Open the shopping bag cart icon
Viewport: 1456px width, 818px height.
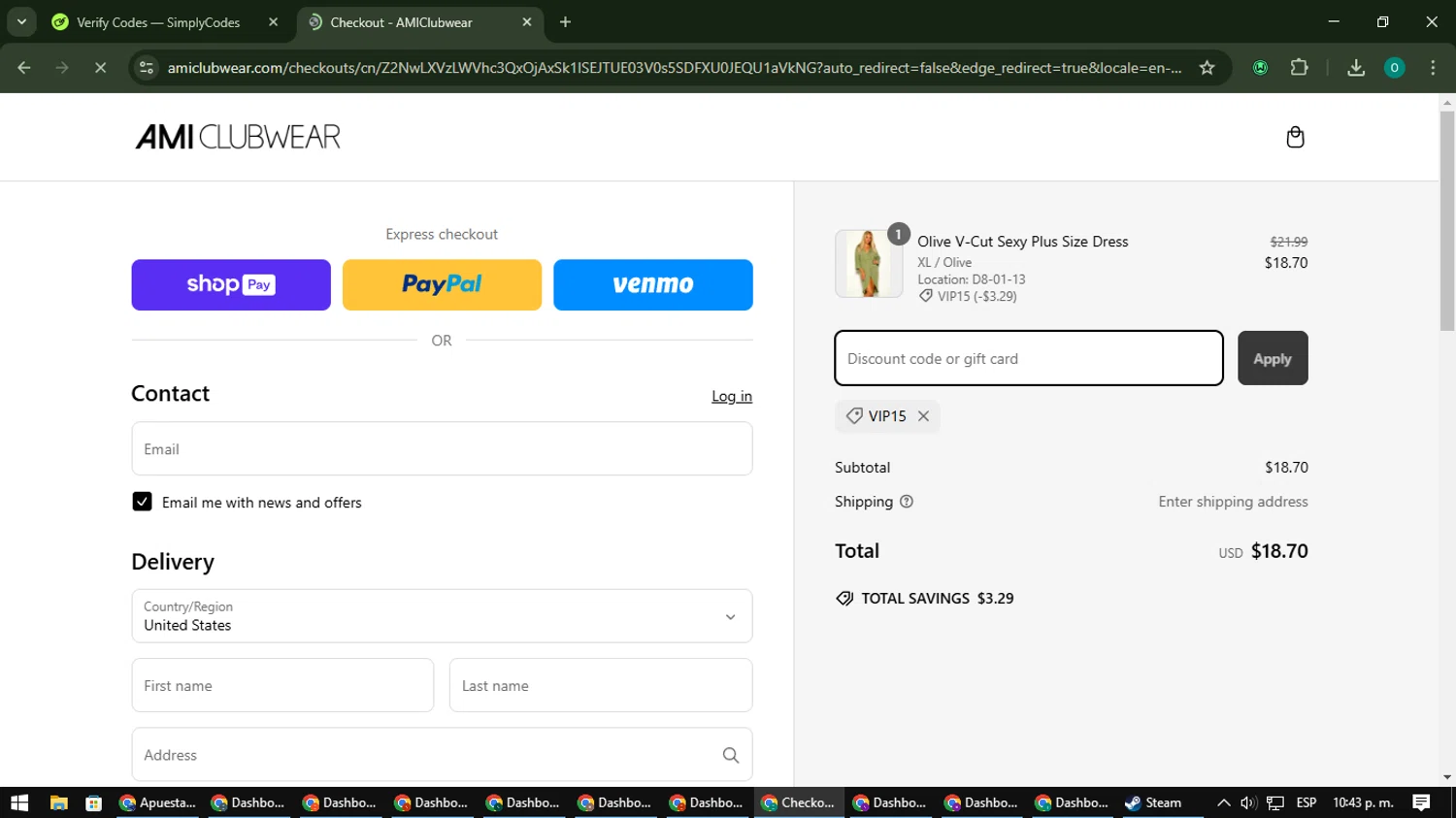pos(1295,137)
